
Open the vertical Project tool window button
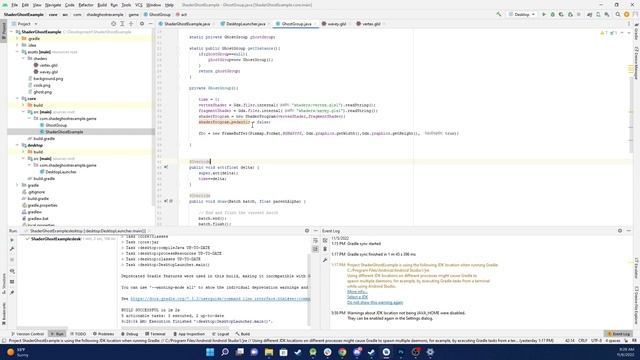(4, 32)
